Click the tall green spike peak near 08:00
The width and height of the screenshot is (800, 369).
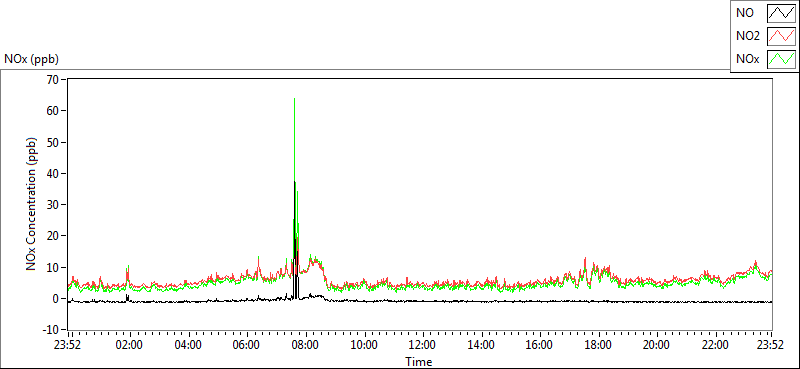294,99
